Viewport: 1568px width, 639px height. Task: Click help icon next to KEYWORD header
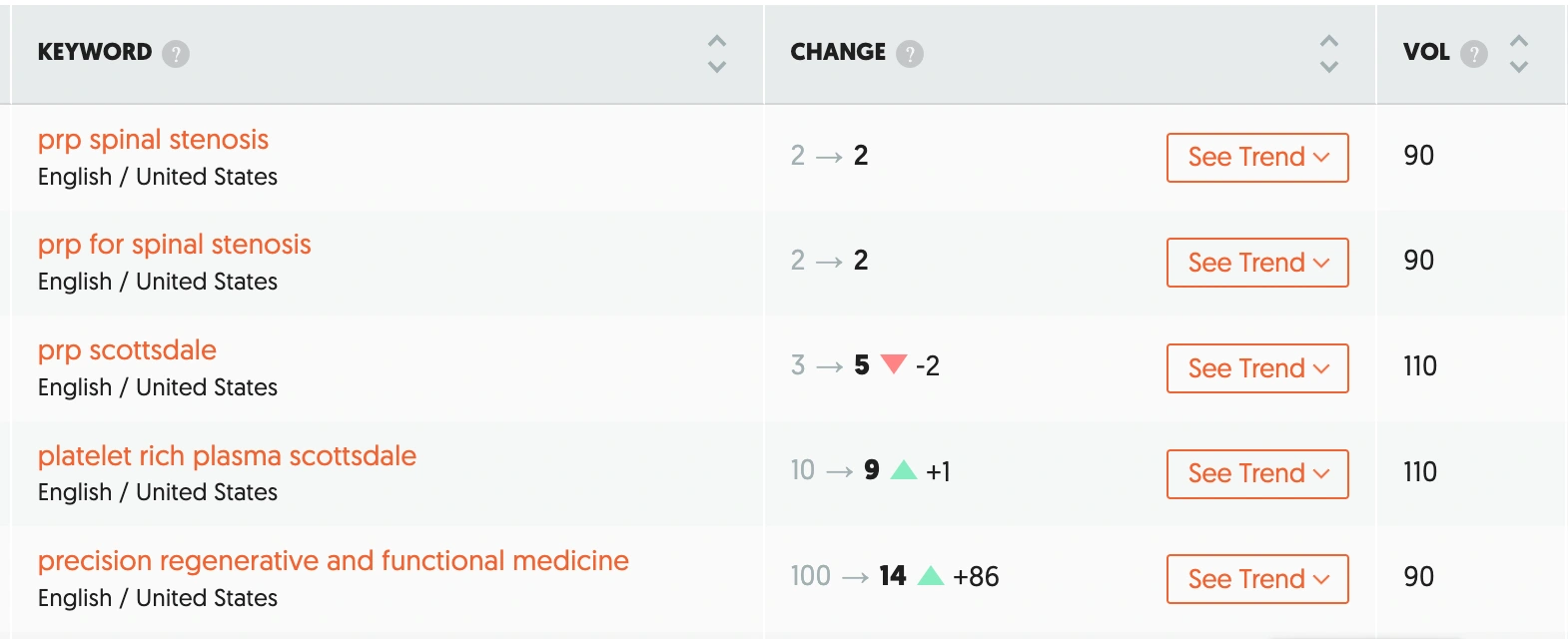pyautogui.click(x=176, y=54)
